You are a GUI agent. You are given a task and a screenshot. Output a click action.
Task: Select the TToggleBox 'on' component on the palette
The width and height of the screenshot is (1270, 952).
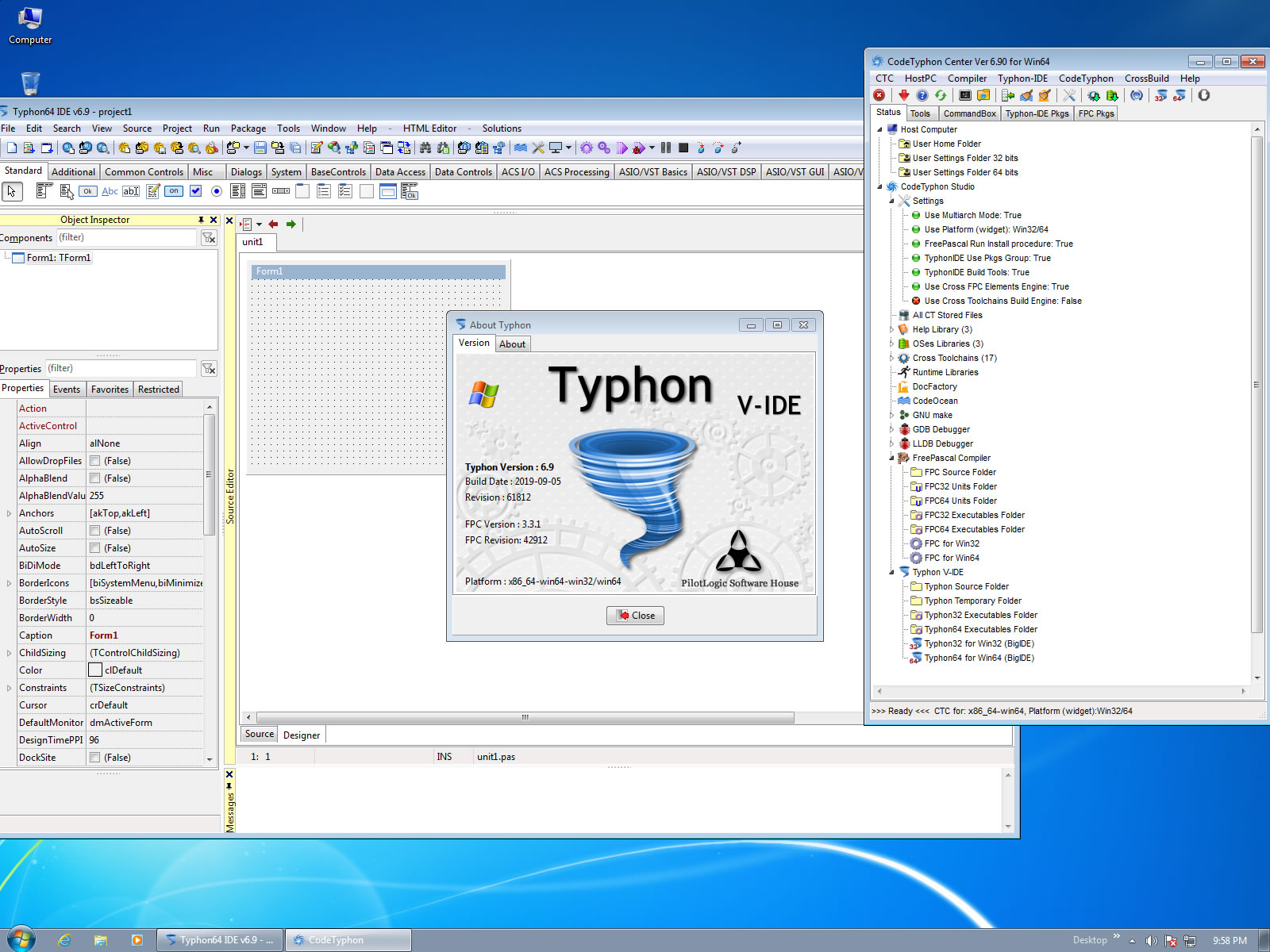click(x=174, y=191)
